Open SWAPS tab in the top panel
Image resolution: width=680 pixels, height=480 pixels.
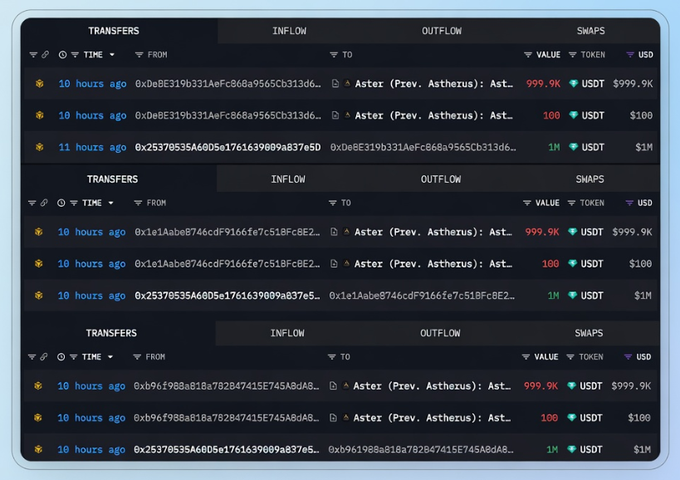pos(591,31)
